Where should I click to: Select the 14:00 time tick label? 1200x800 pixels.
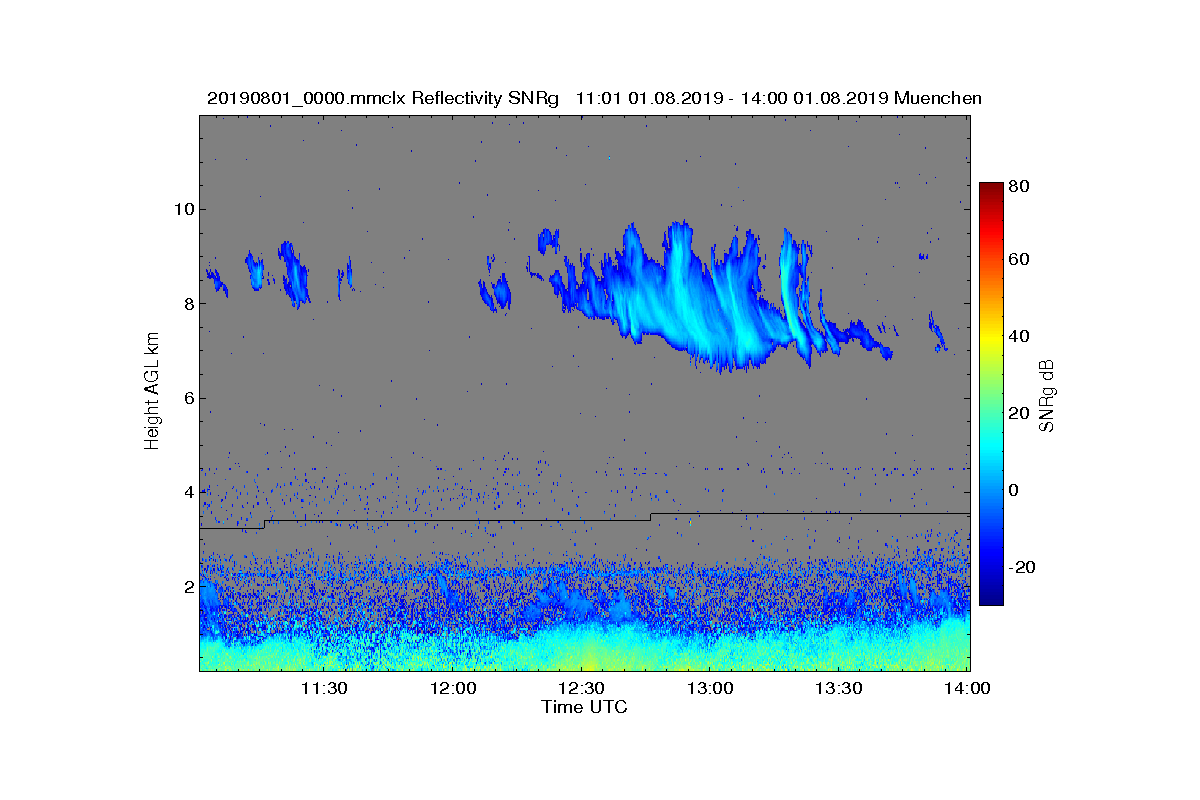tap(968, 688)
